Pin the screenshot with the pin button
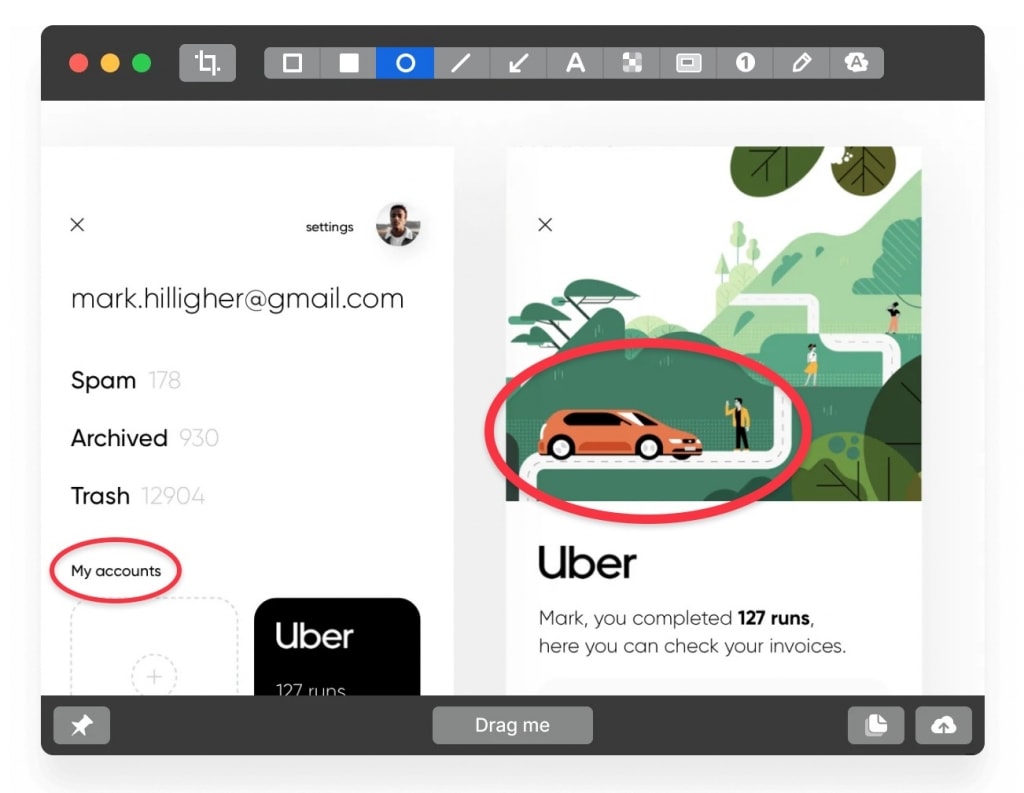Viewport: 1024px width, 793px height. coord(82,725)
